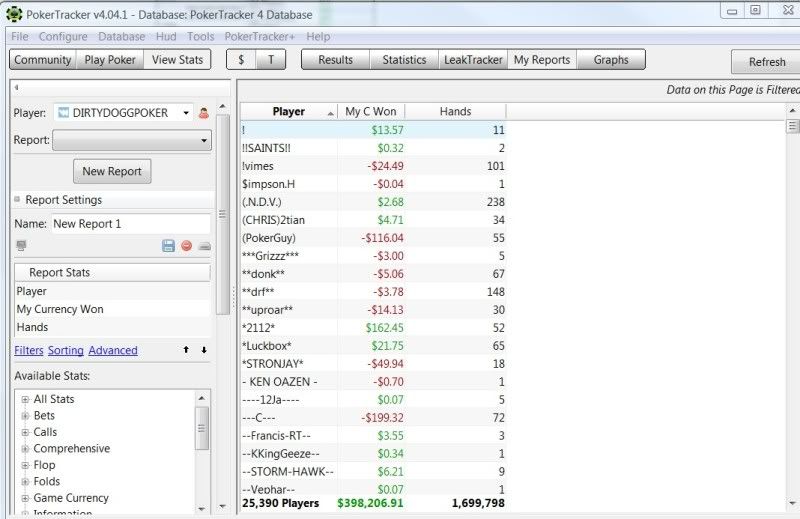Select the --STORM-HAWK-- player row
The height and width of the screenshot is (519, 800).
click(373, 472)
